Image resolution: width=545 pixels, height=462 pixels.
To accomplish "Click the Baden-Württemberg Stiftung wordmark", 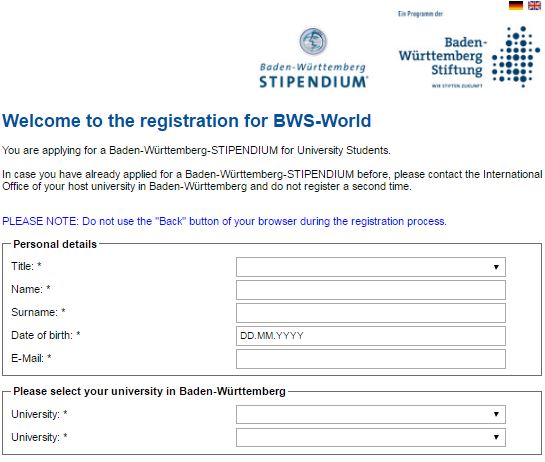I will point(441,57).
